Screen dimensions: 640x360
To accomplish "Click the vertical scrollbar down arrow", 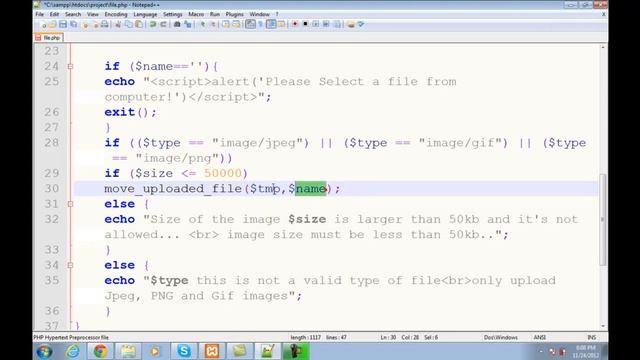I will pos(603,327).
